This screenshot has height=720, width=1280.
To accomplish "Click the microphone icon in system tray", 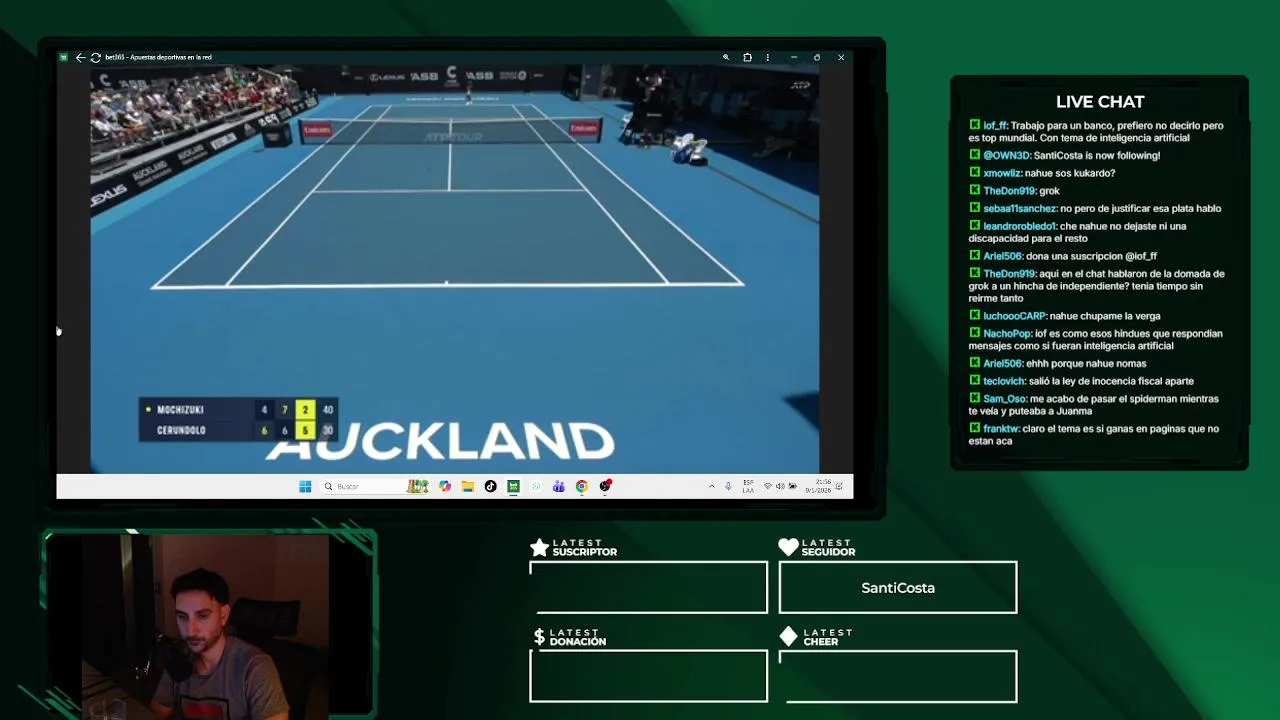I will (x=728, y=486).
